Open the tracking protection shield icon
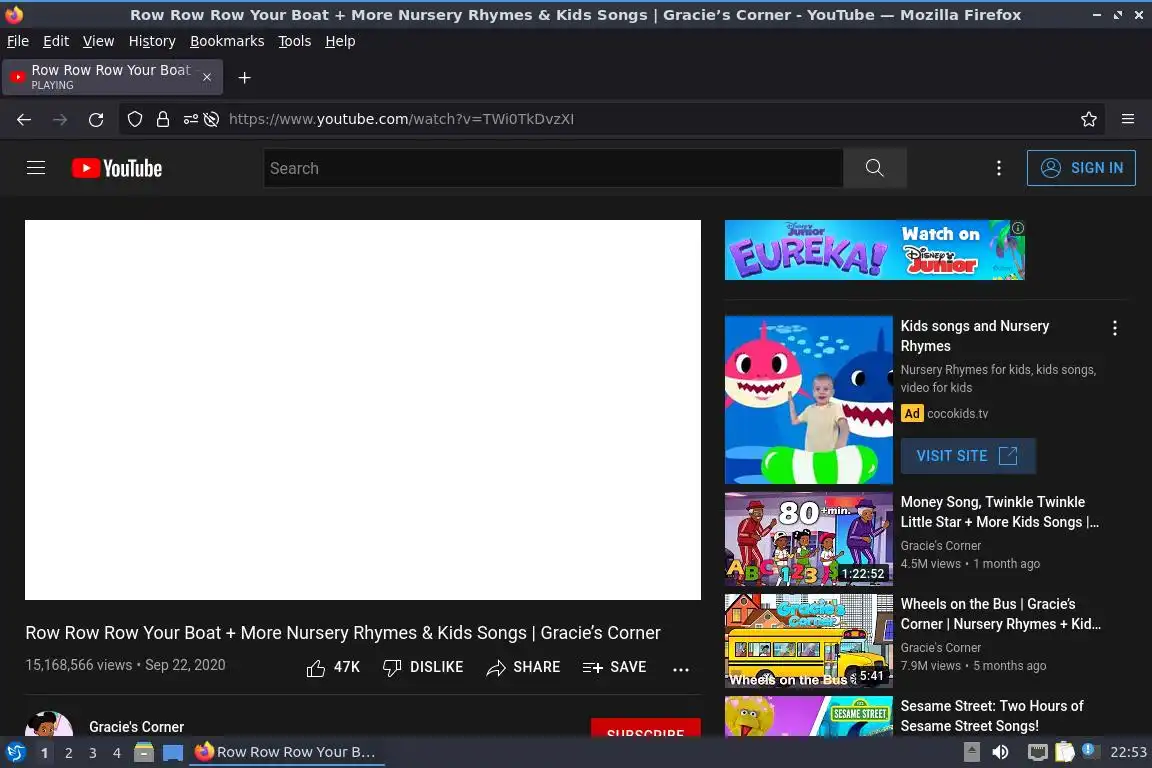 pyautogui.click(x=134, y=119)
